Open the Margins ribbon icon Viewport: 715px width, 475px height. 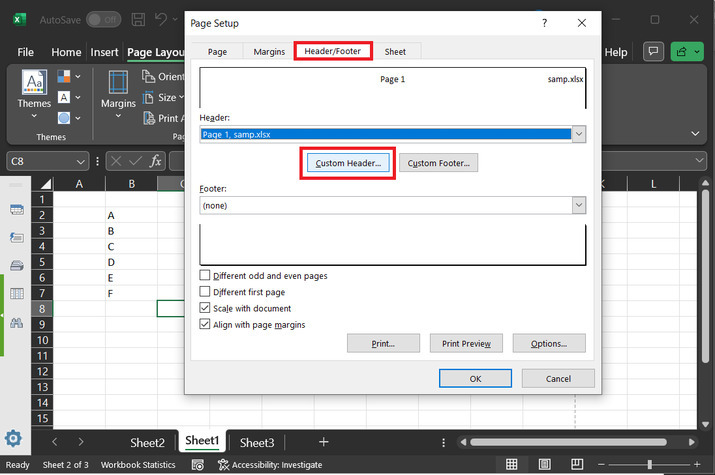[x=118, y=83]
